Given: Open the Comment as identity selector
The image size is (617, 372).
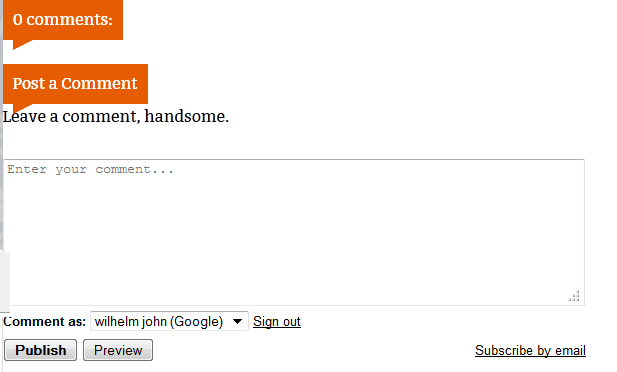Looking at the screenshot, I should click(x=169, y=321).
